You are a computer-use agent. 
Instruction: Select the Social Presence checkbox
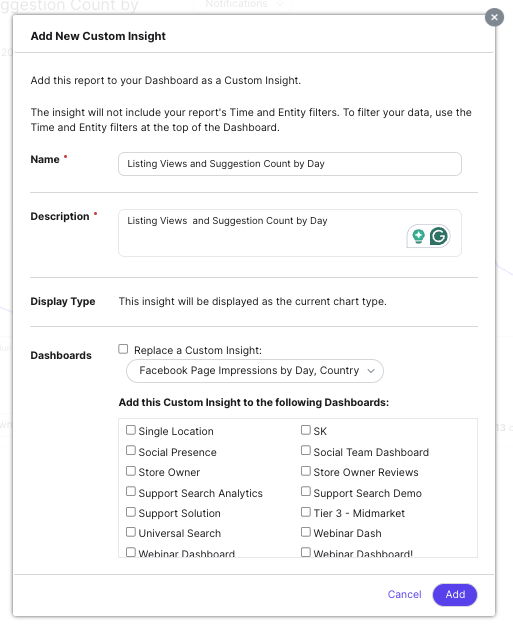131,451
